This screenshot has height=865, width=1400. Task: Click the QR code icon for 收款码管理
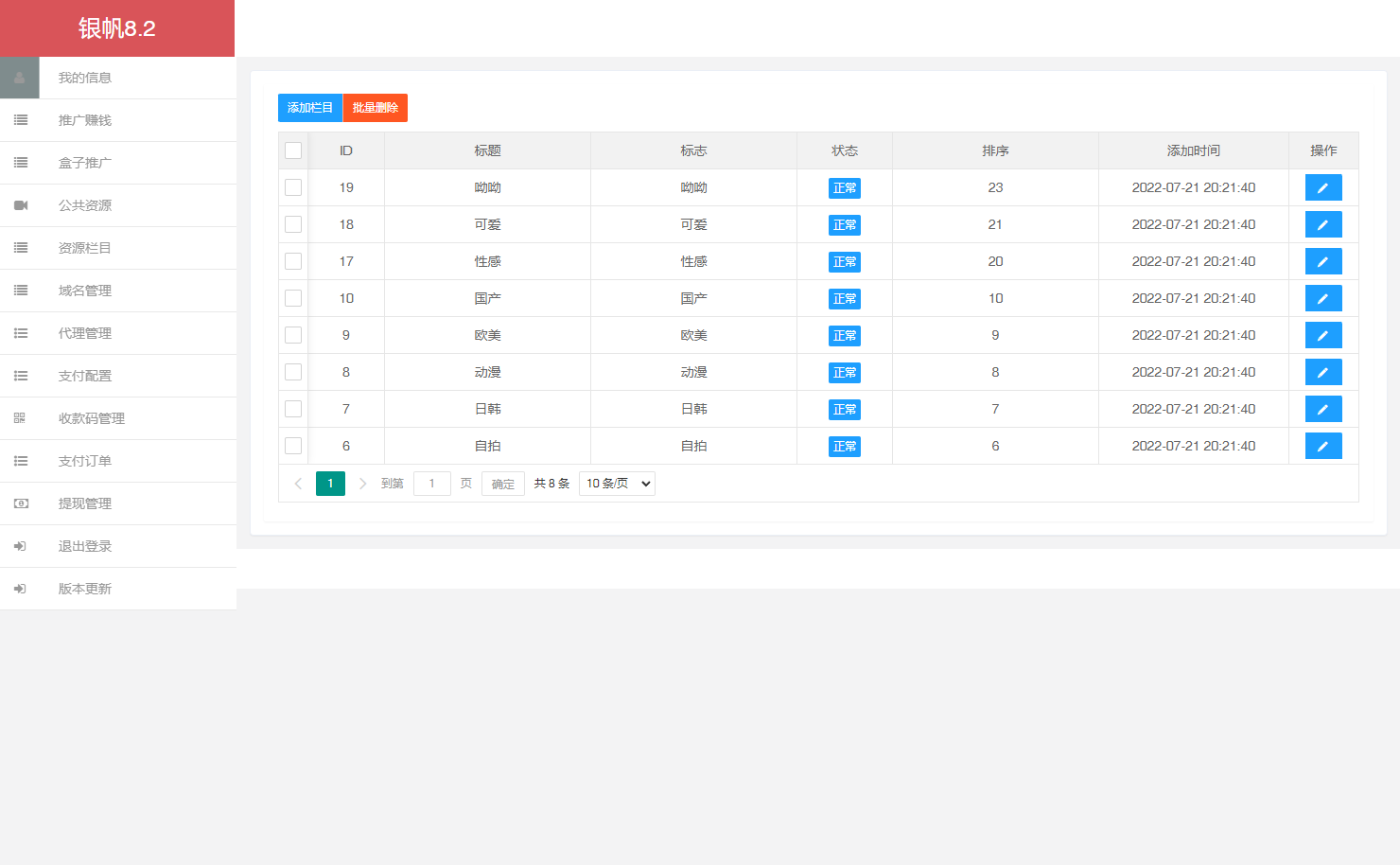[20, 418]
